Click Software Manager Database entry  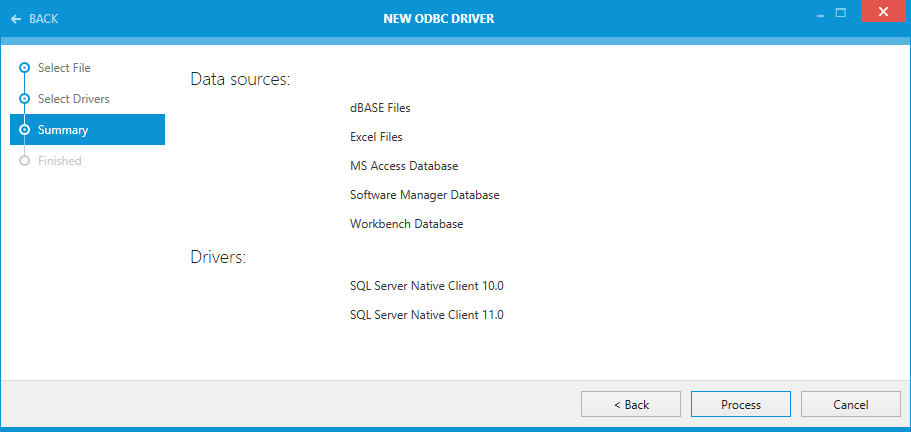pyautogui.click(x=424, y=195)
